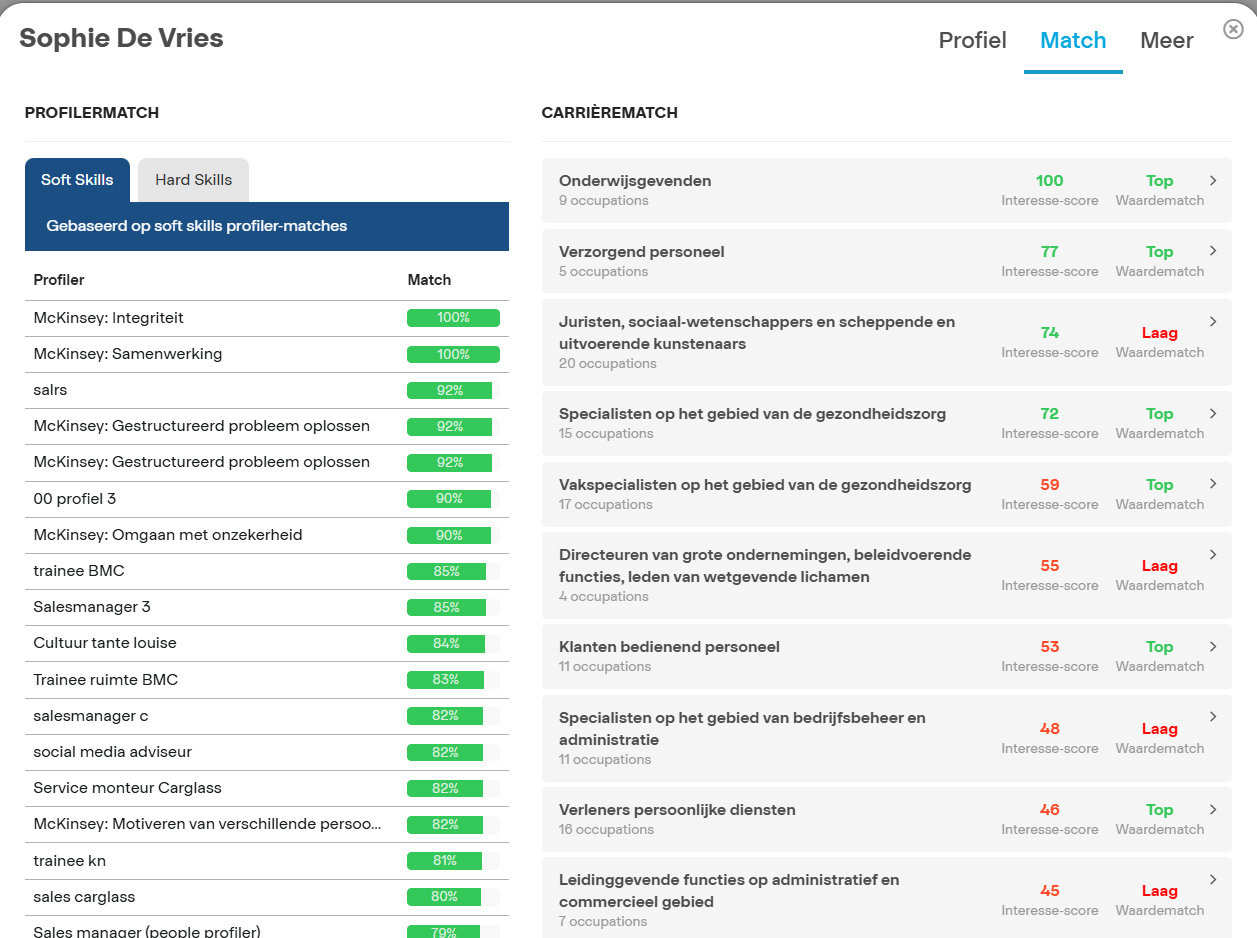Open the Meer tab
This screenshot has width=1257, height=938.
click(1166, 41)
